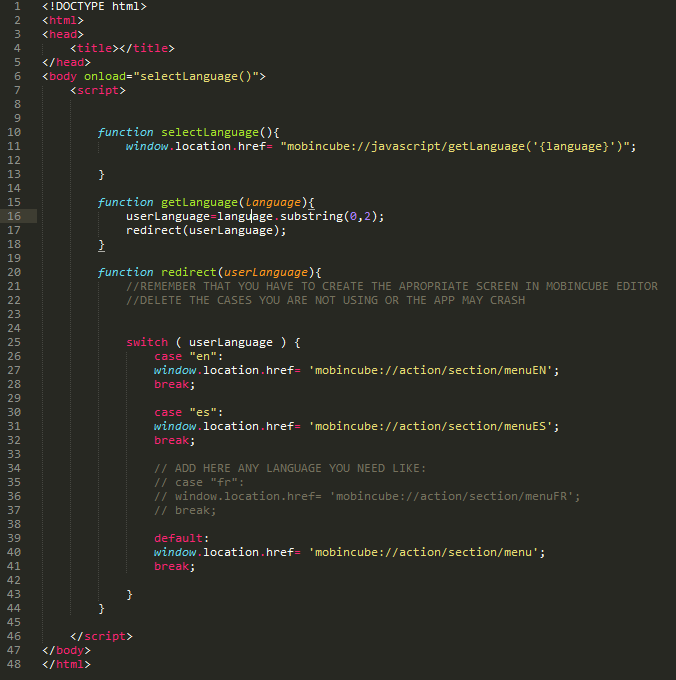Click the 'function' keyword on line 20
The height and width of the screenshot is (680, 676).
coord(125,272)
